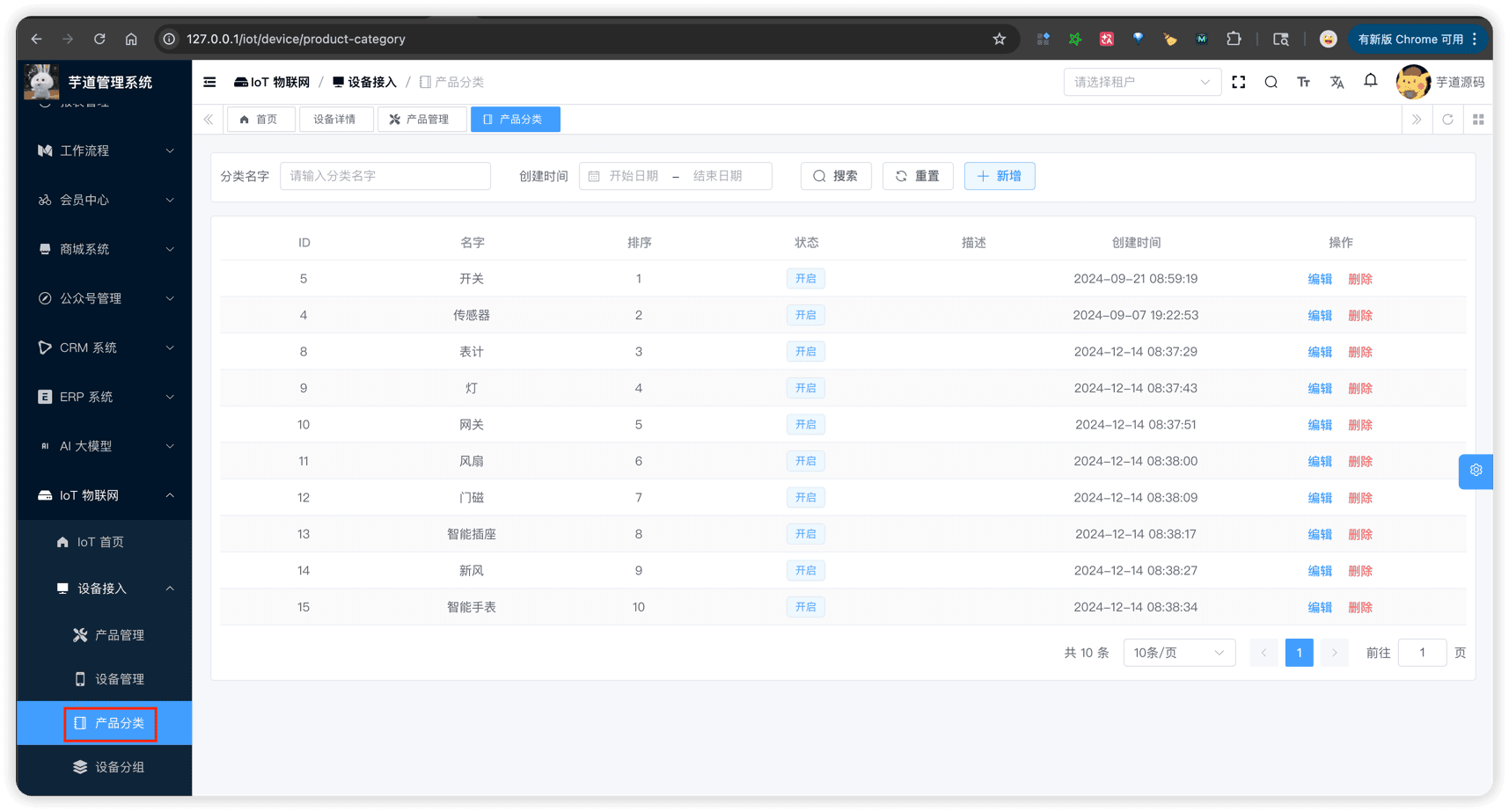Open the global search magnifier icon

[1271, 82]
